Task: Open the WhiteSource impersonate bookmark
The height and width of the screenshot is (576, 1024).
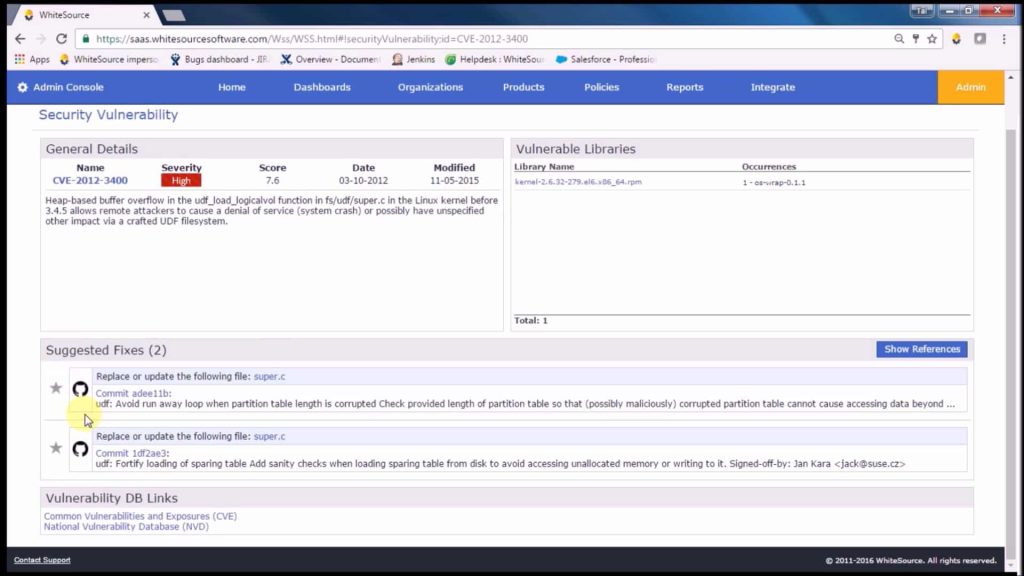Action: click(x=108, y=59)
